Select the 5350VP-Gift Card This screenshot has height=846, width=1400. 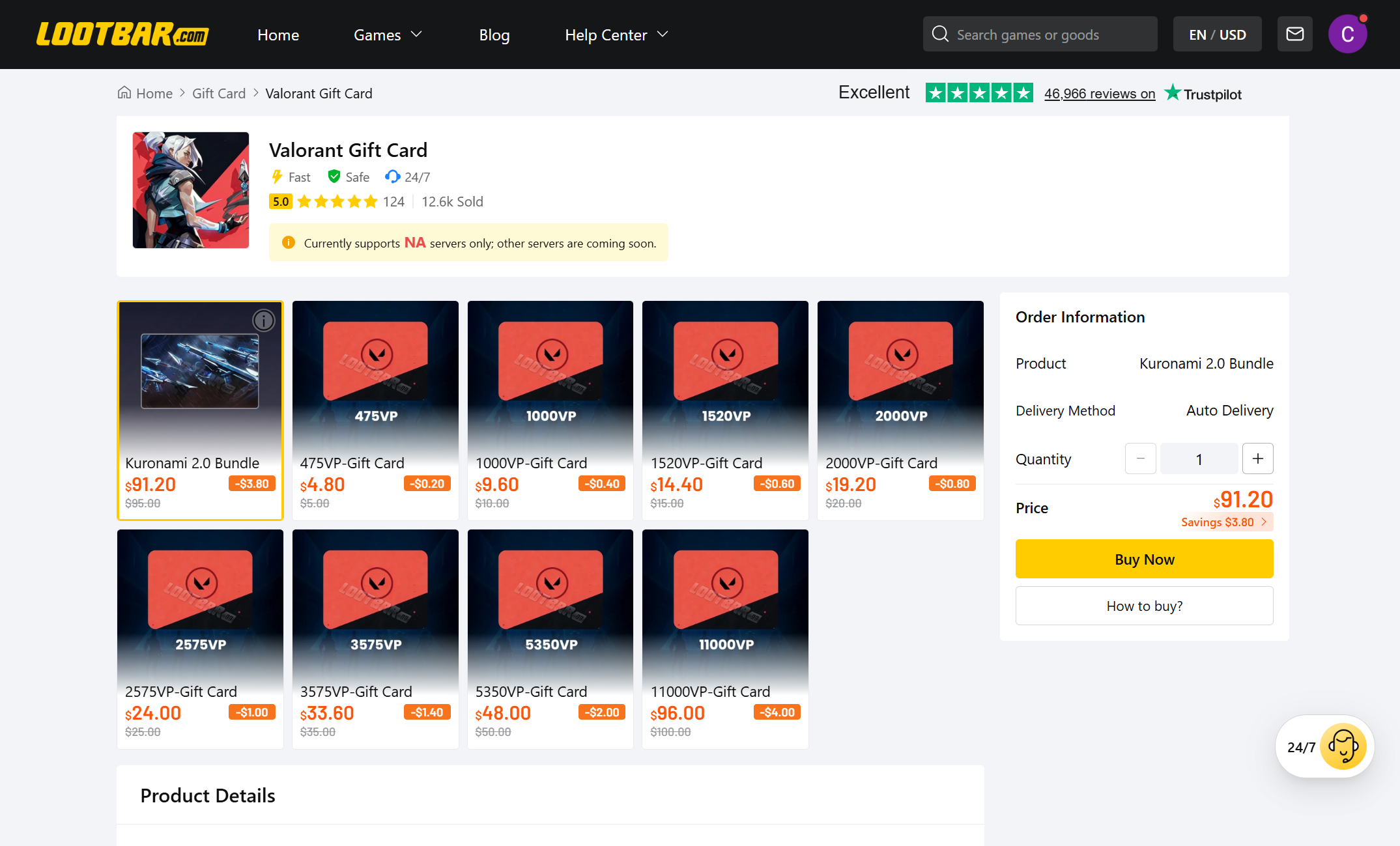[550, 639]
